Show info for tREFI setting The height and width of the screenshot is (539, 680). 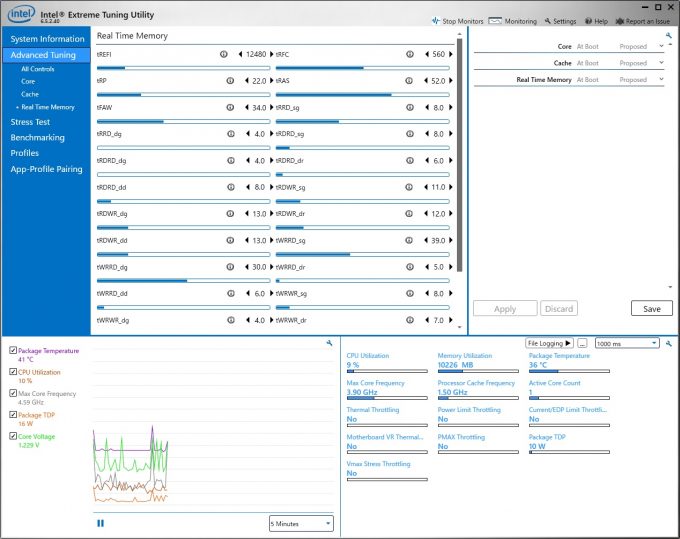(x=224, y=54)
